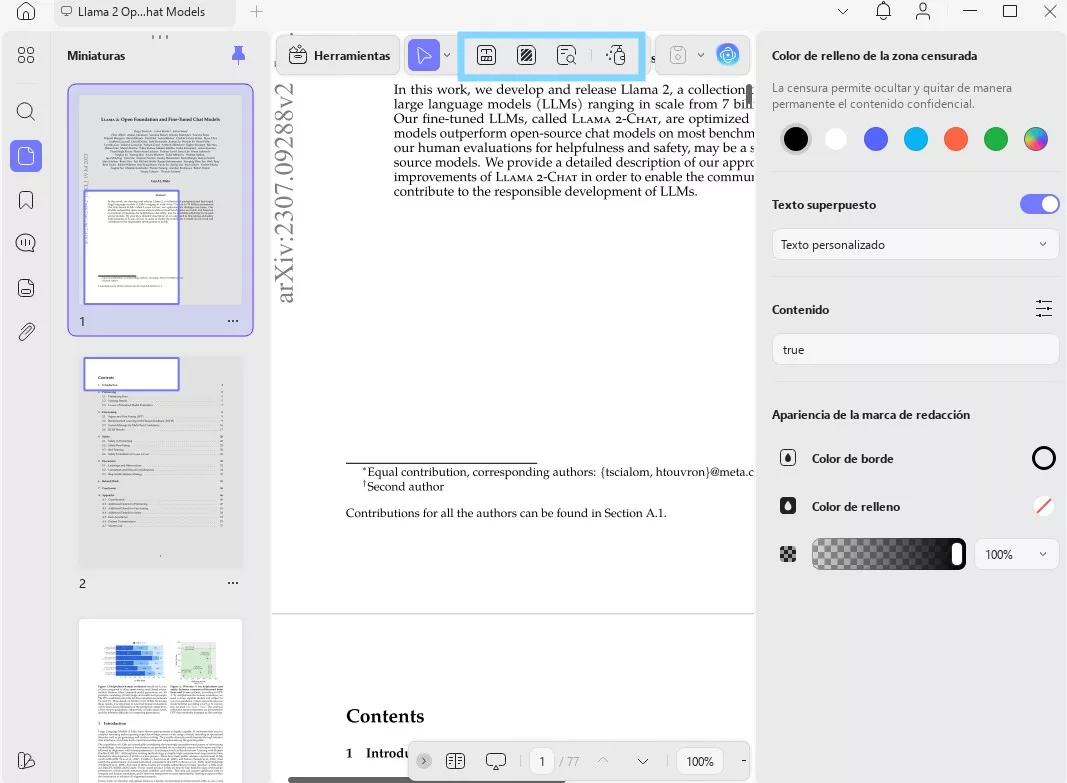The width and height of the screenshot is (1067, 783).
Task: Click the Contenido text field
Action: pyautogui.click(x=915, y=350)
